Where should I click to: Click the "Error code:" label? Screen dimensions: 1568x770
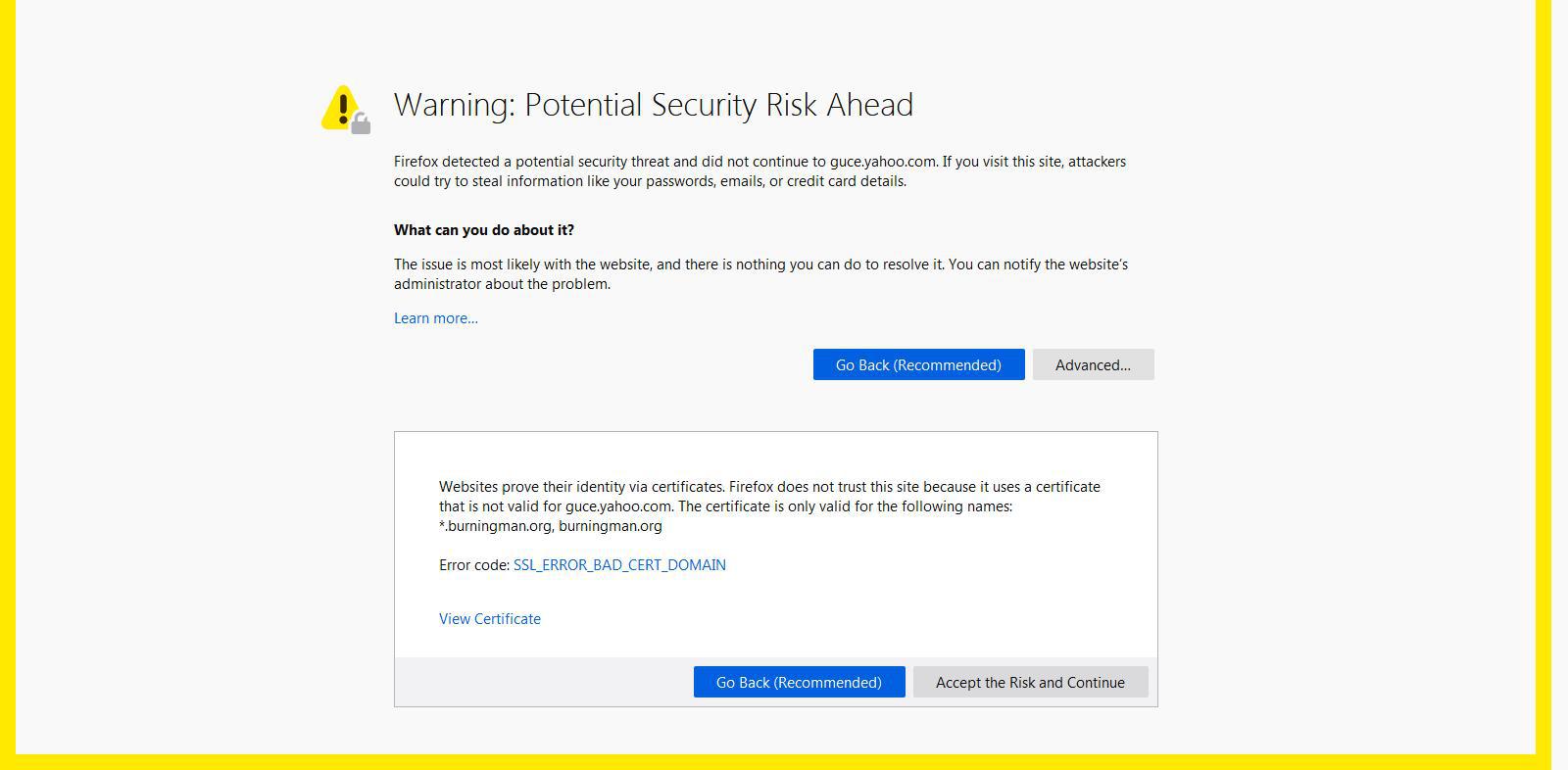474,565
